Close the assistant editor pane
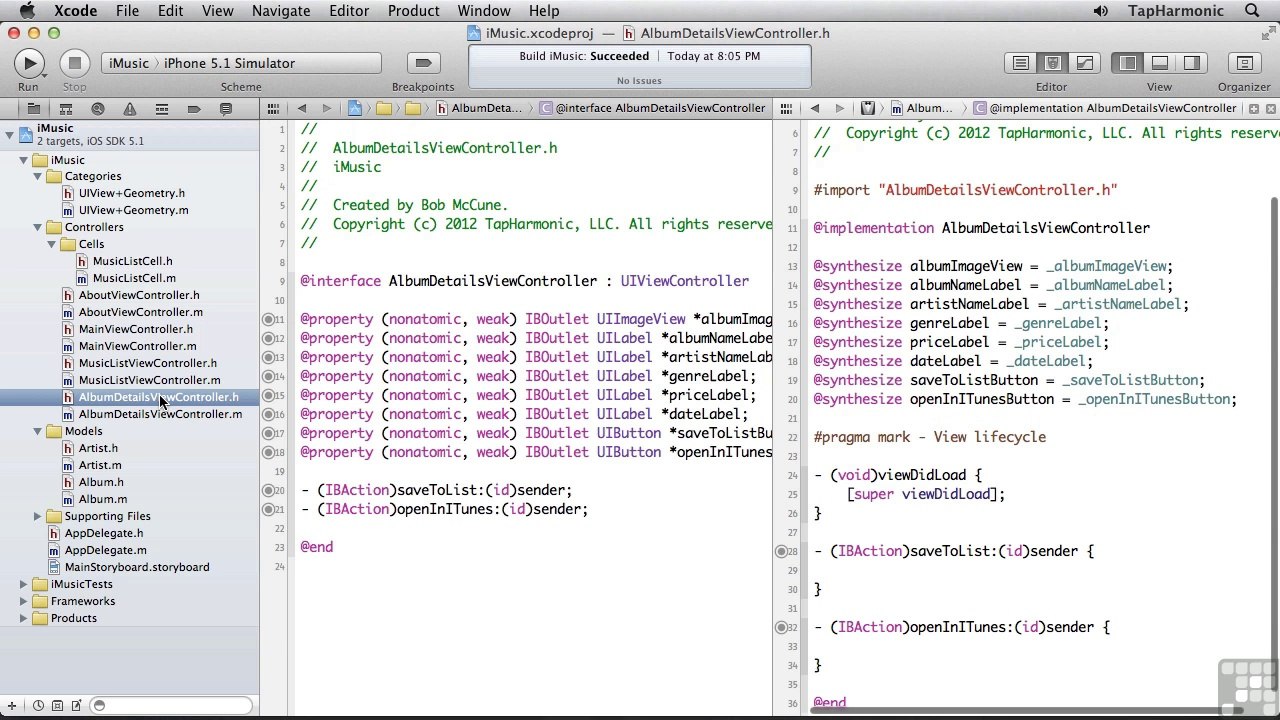The height and width of the screenshot is (720, 1280). click(x=1270, y=108)
